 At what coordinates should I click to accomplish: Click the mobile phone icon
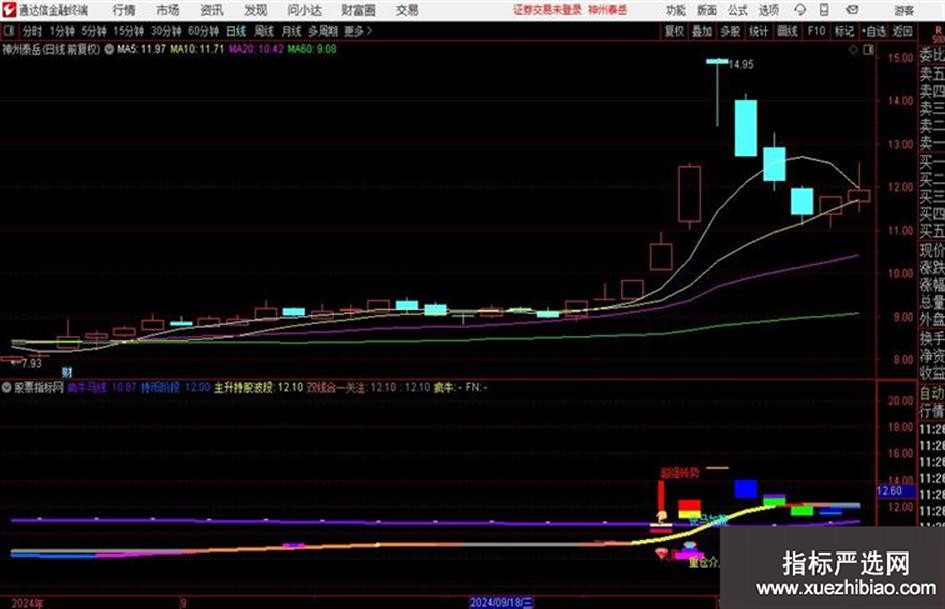pyautogui.click(x=824, y=10)
